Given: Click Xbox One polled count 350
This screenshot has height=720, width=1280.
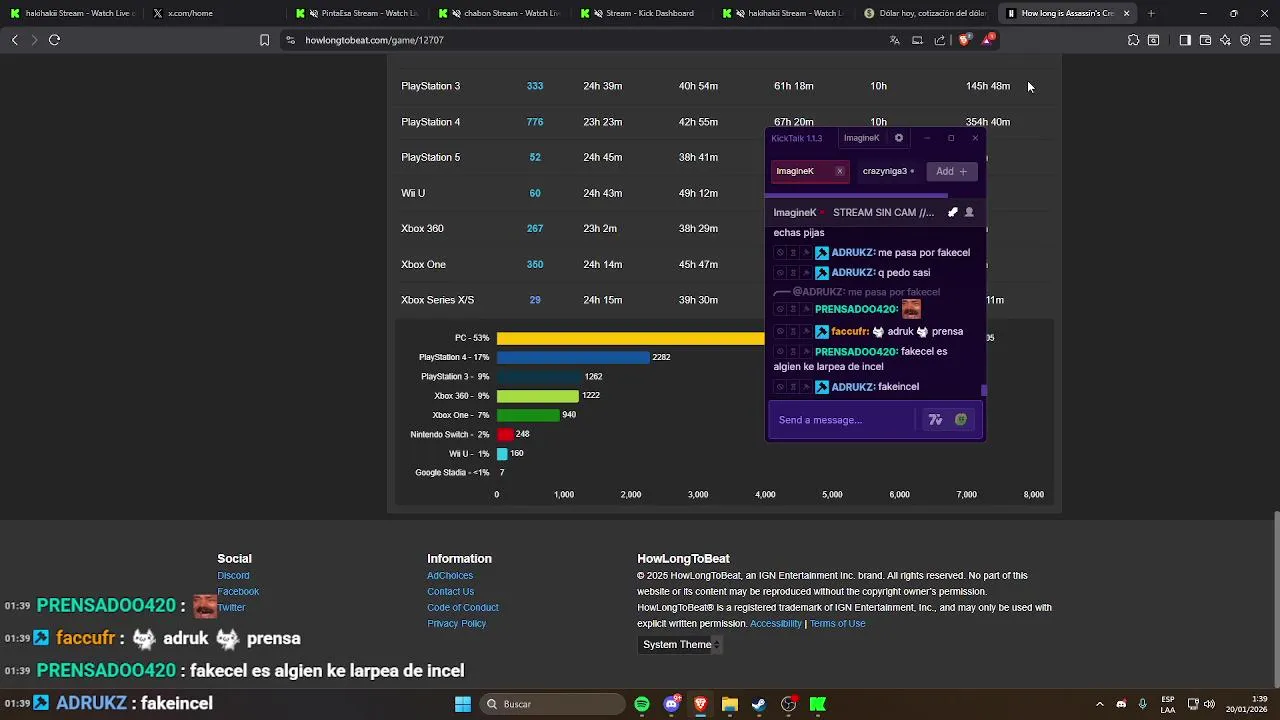Looking at the screenshot, I should pyautogui.click(x=535, y=265).
